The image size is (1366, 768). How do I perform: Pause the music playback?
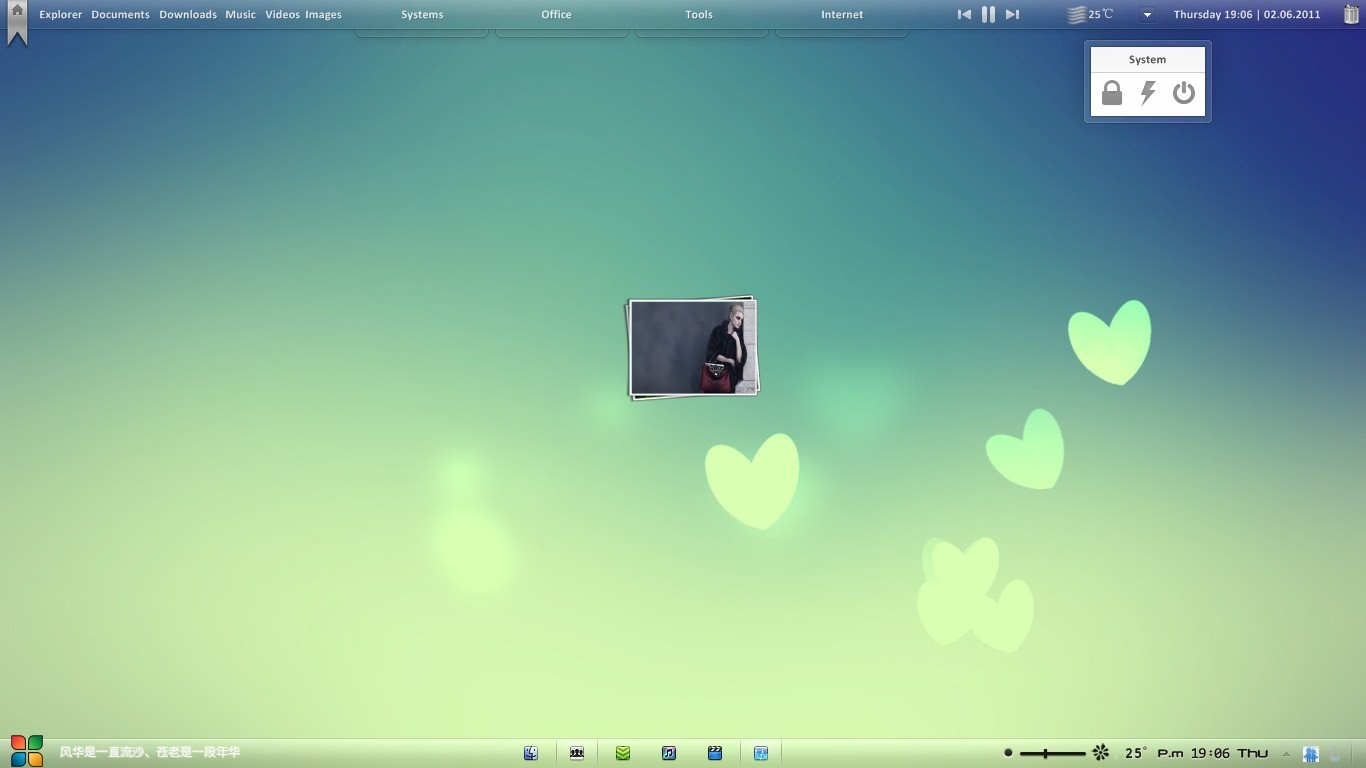(988, 14)
